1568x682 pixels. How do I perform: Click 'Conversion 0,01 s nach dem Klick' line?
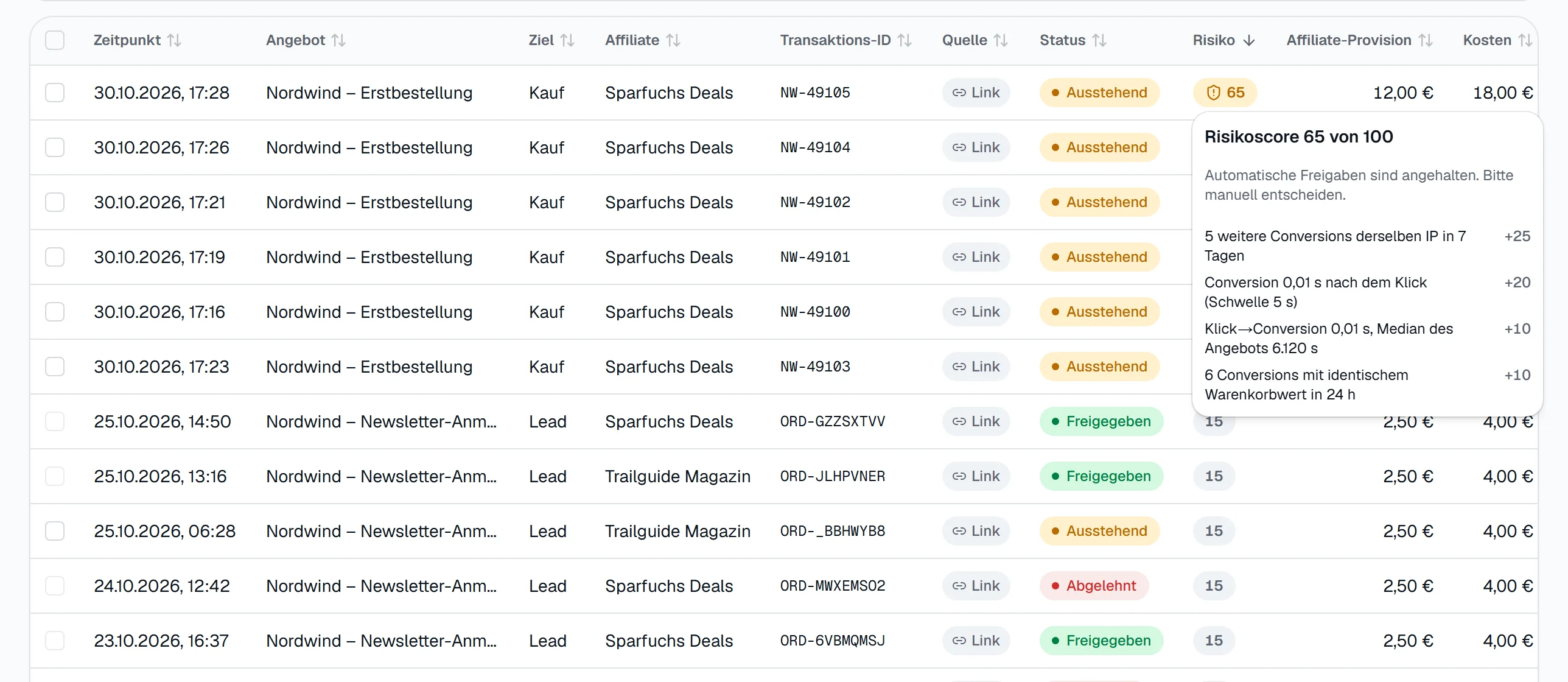click(1315, 292)
